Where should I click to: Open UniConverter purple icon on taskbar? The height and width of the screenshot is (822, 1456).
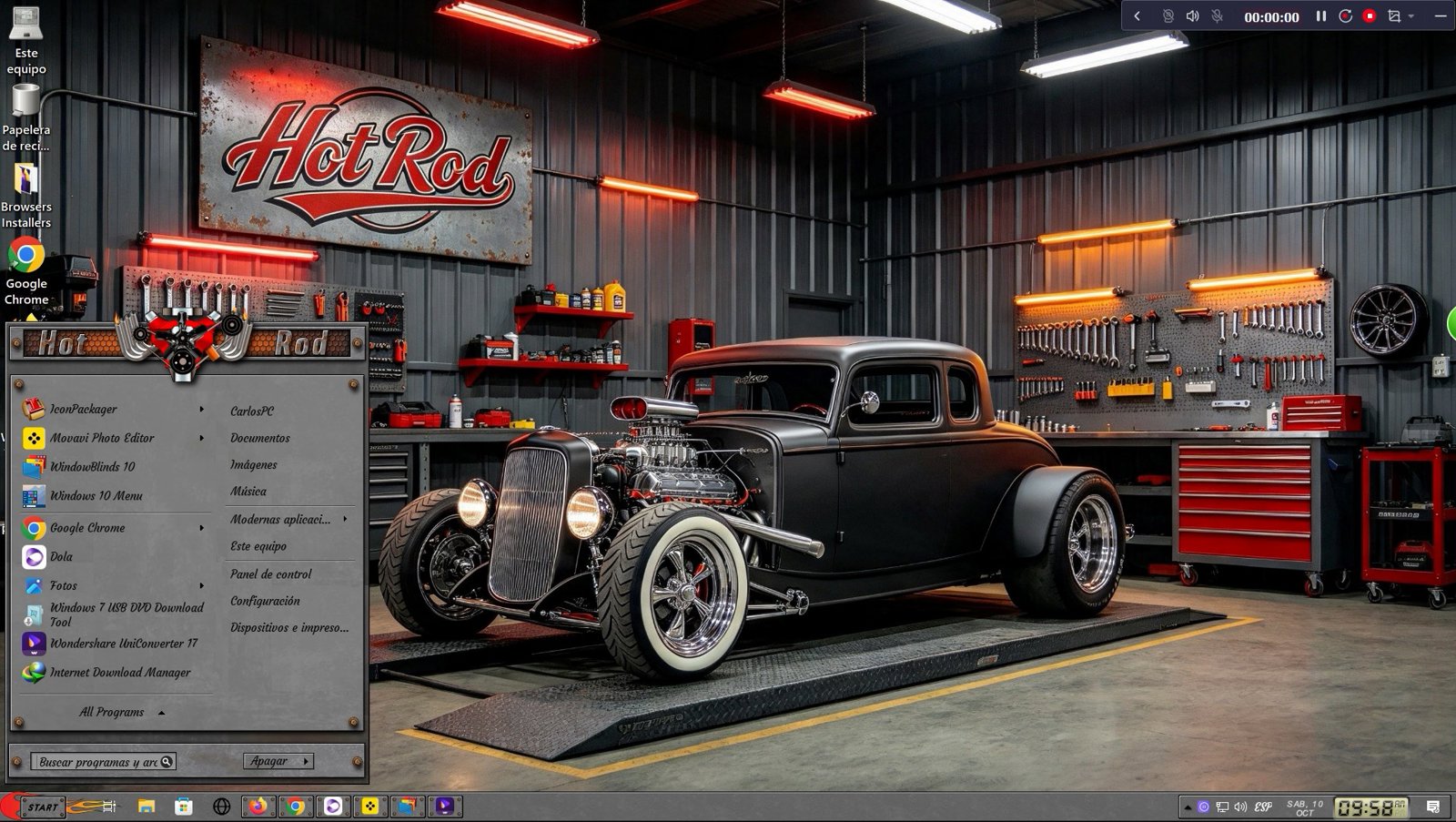(445, 807)
